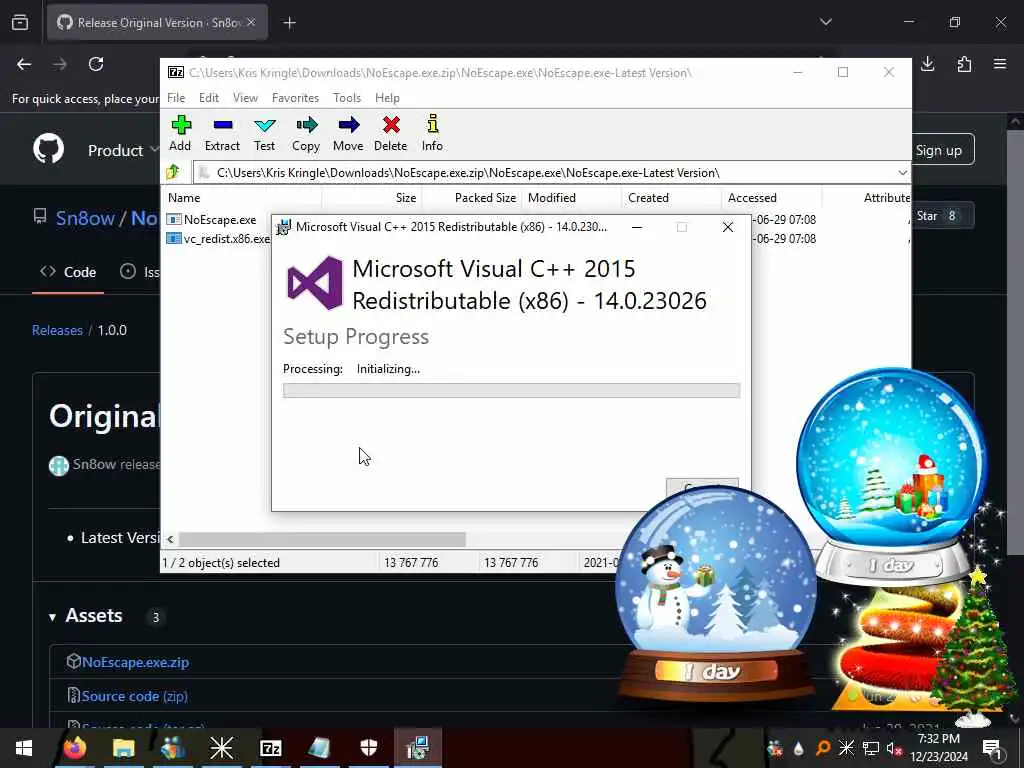1024x768 pixels.
Task: Download NoEscape.exe.zip asset
Action: tap(135, 662)
